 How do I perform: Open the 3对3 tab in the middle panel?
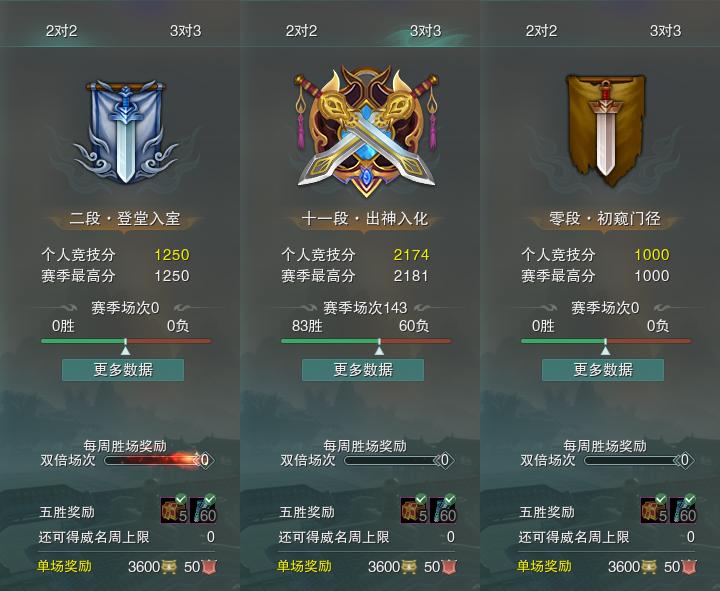425,31
